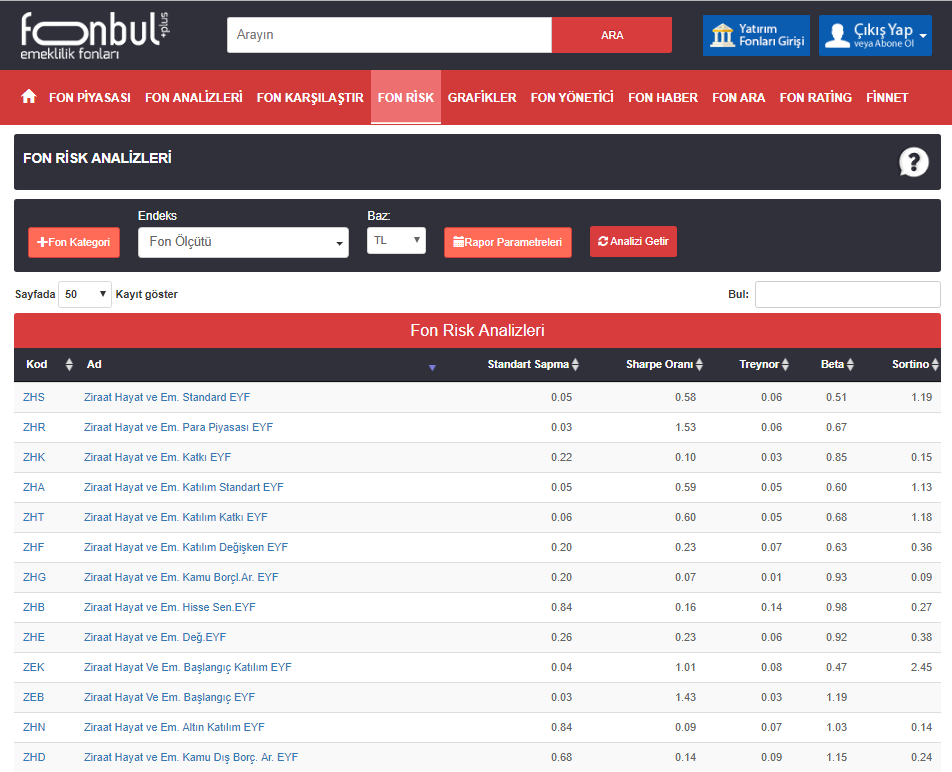Viewport: 952px width, 772px height.
Task: Open Rapor Parametreleri
Action: (508, 242)
